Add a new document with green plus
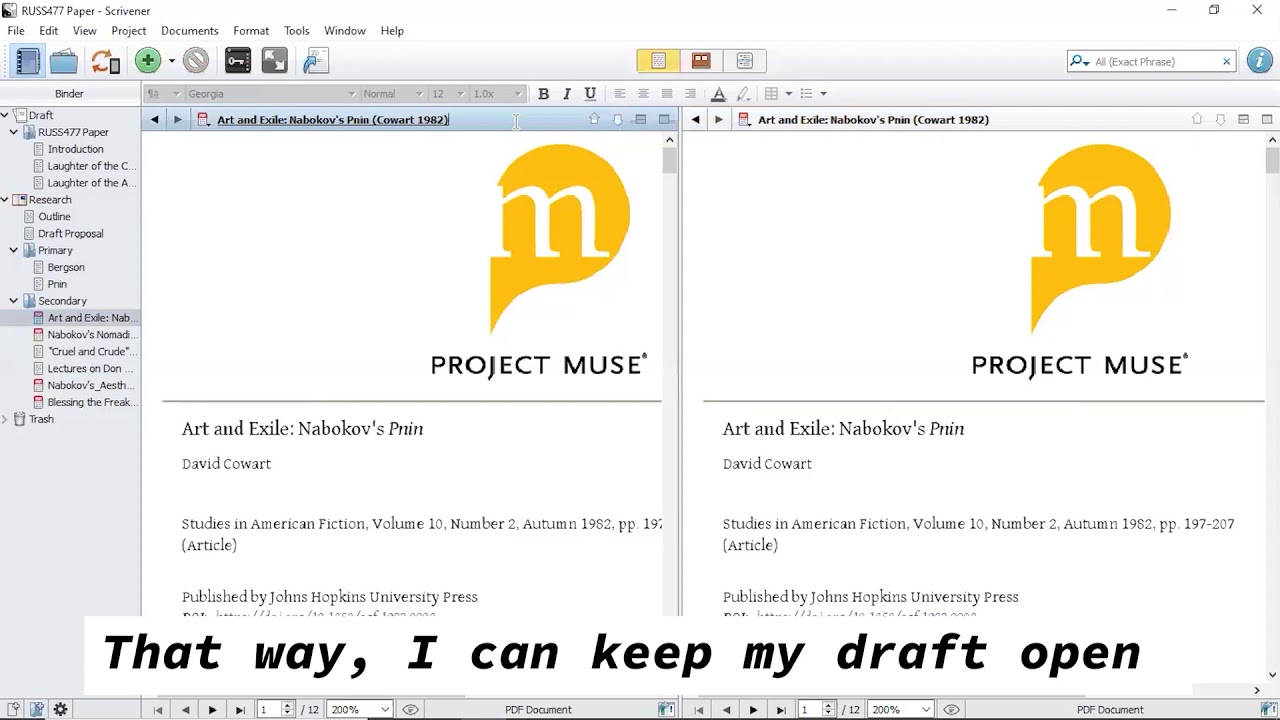The height and width of the screenshot is (720, 1280). pos(148,61)
